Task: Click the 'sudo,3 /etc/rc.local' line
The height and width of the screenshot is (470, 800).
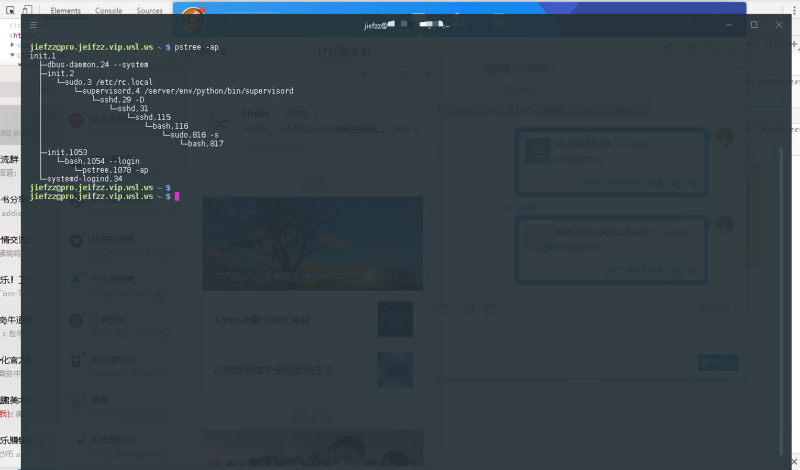Action: tap(108, 82)
